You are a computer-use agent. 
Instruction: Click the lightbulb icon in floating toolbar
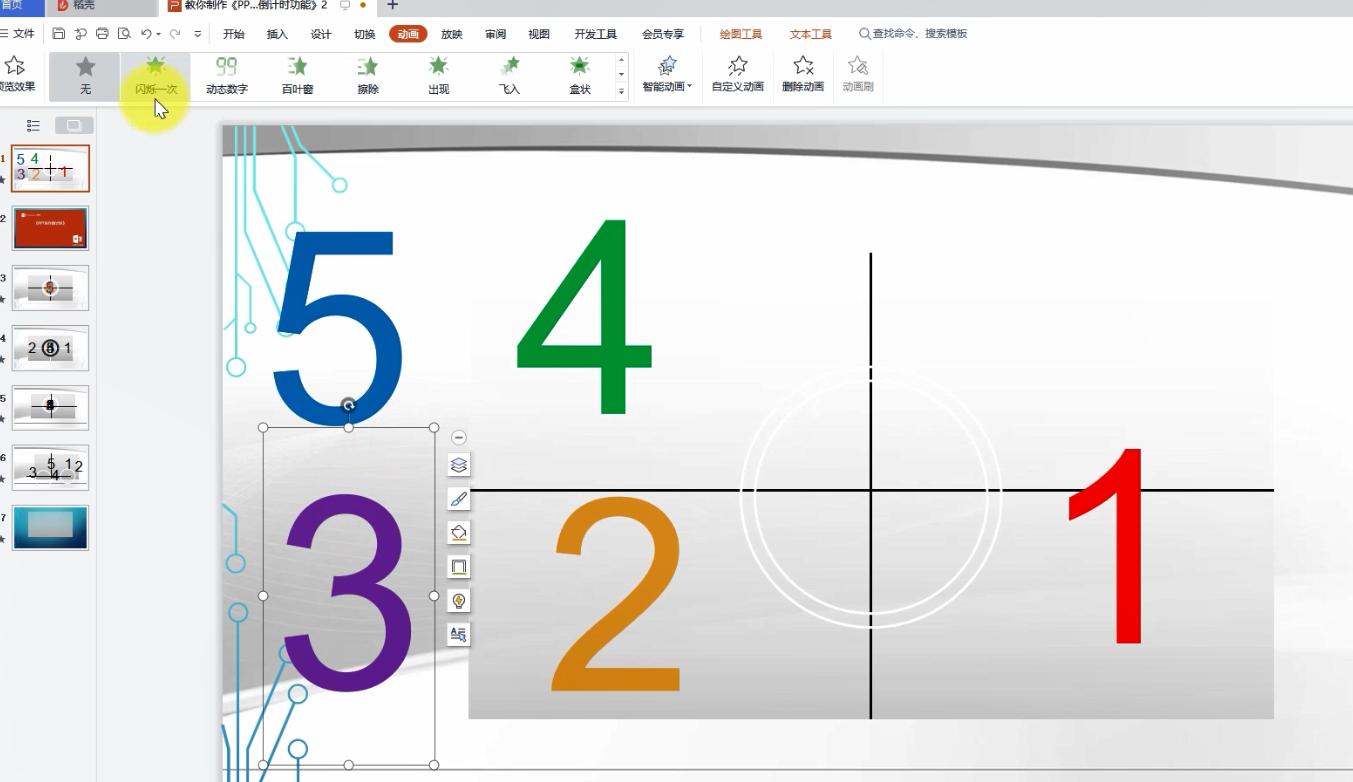tap(459, 601)
